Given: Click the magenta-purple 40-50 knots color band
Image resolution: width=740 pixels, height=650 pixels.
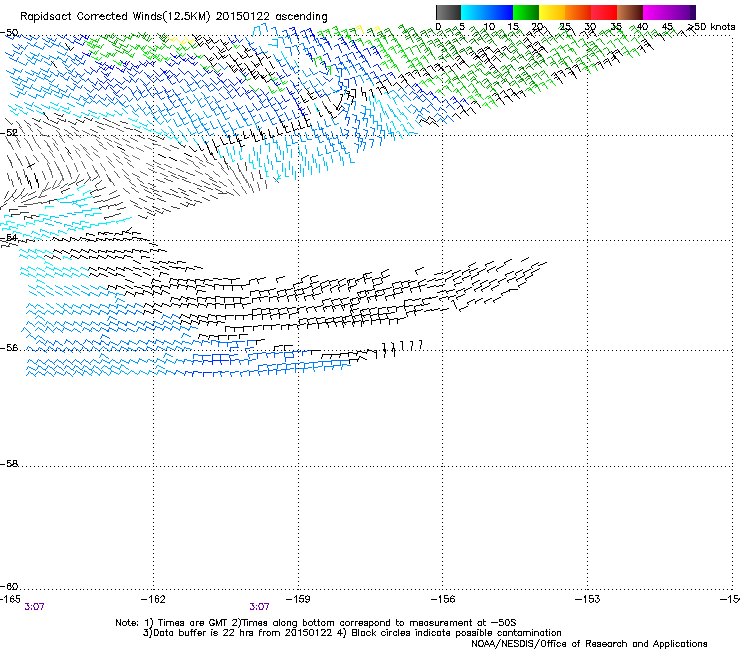Looking at the screenshot, I should pos(669,12).
